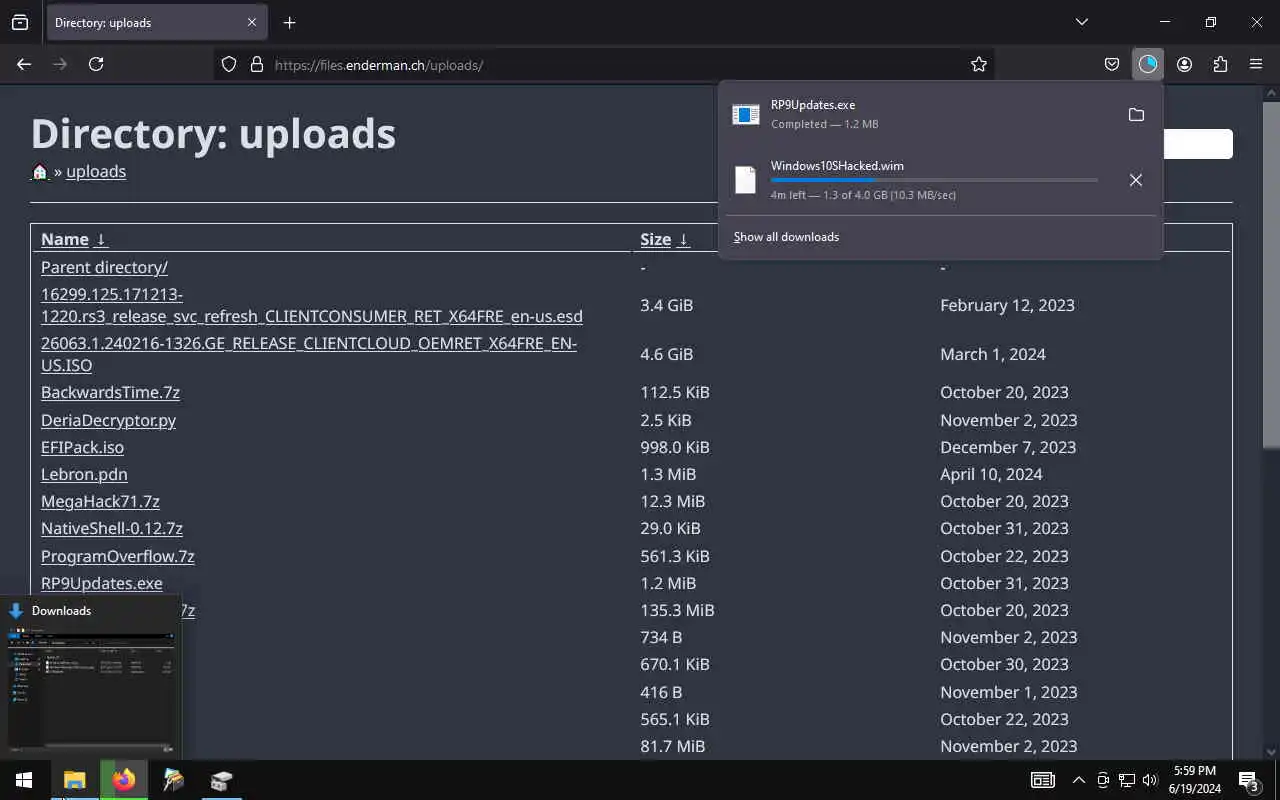
Task: Open the fourth taskbar app icon with the box
Action: pos(222,780)
